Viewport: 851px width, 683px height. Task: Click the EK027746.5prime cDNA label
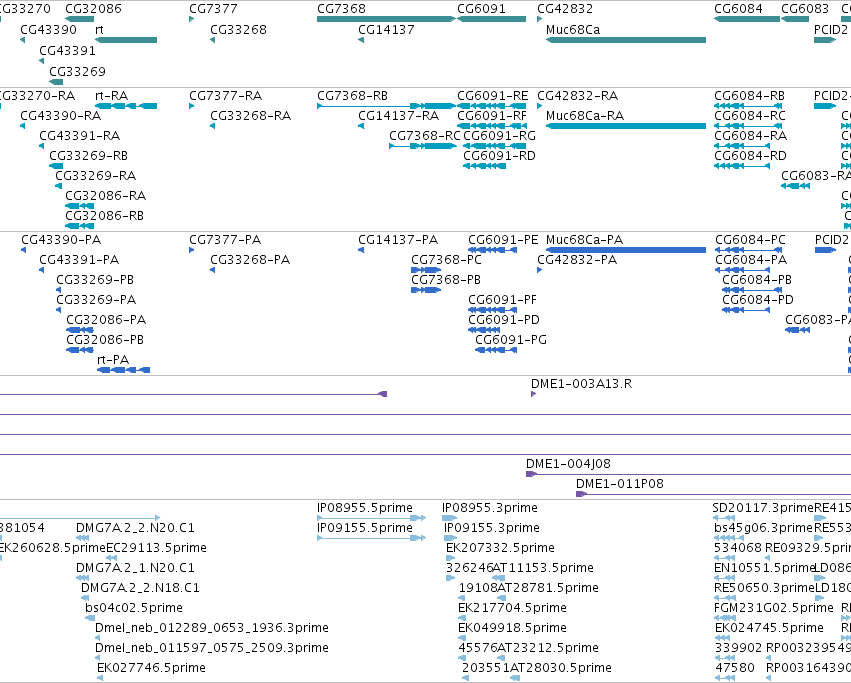click(x=152, y=668)
